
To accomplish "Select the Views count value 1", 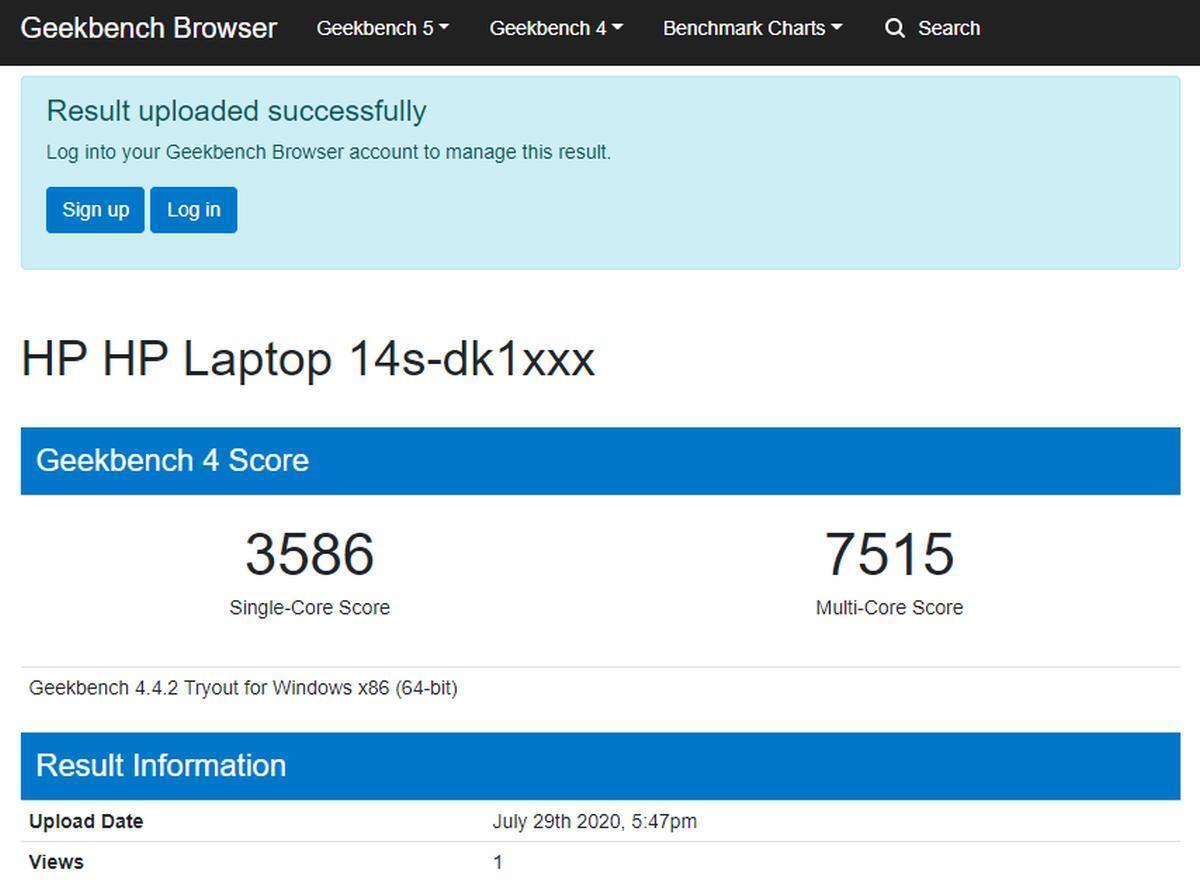I will click(497, 862).
